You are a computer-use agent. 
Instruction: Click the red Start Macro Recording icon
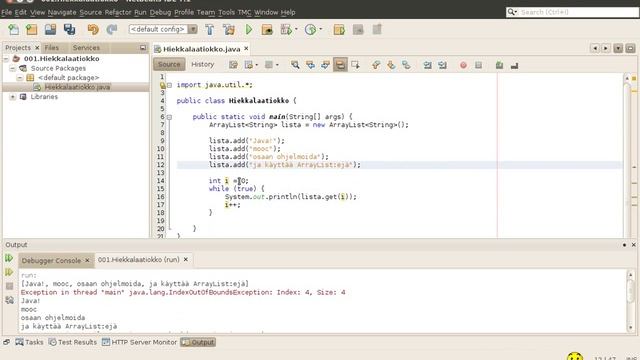point(463,65)
